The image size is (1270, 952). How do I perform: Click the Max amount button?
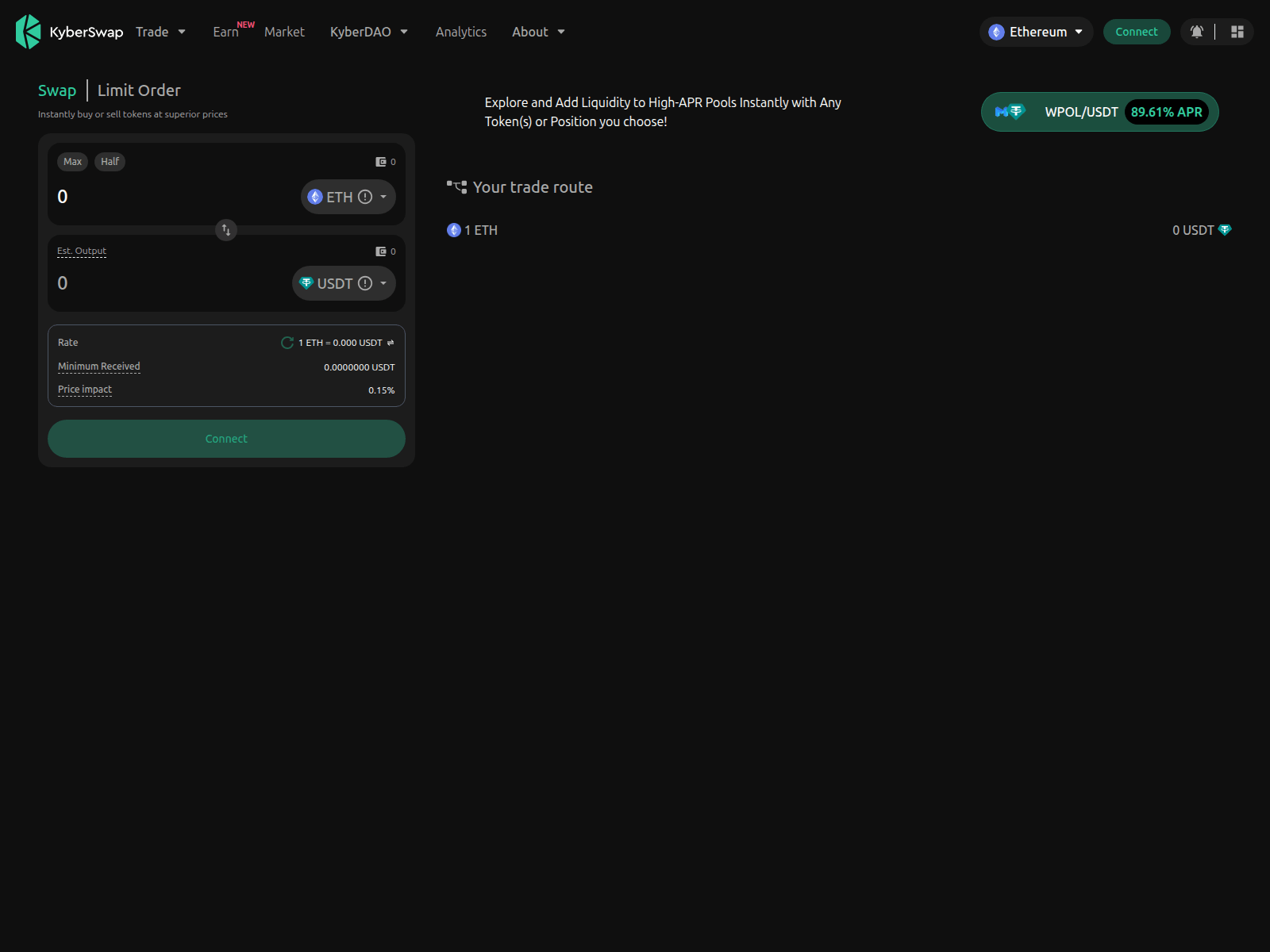tap(72, 162)
